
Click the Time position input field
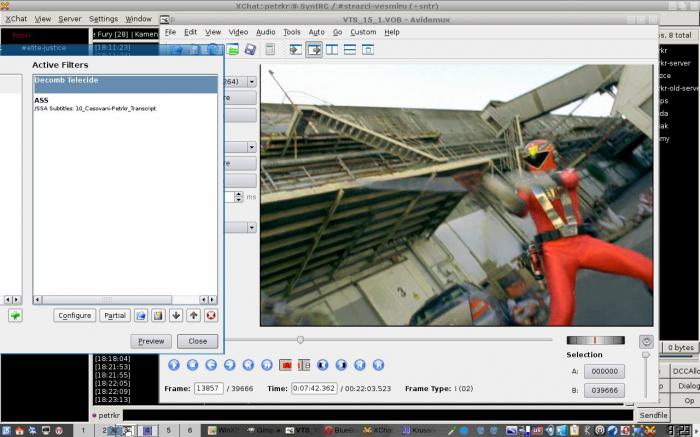click(314, 388)
